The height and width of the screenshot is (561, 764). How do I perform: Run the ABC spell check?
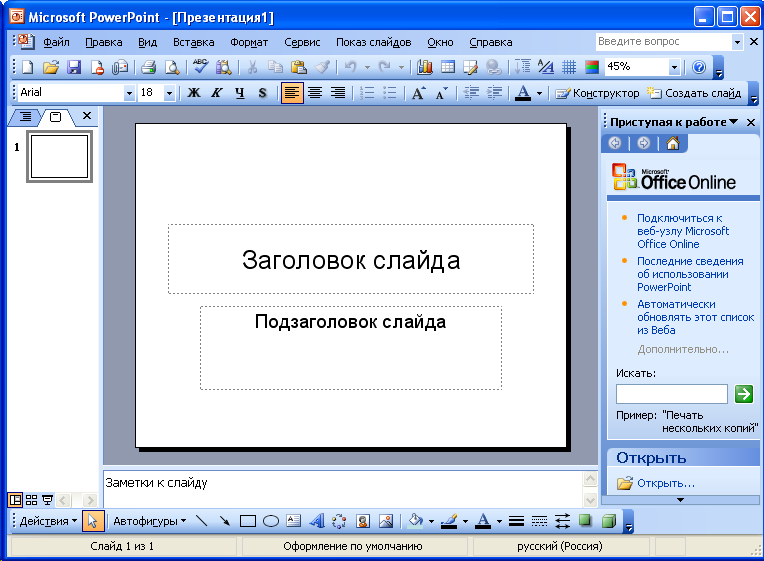[200, 66]
